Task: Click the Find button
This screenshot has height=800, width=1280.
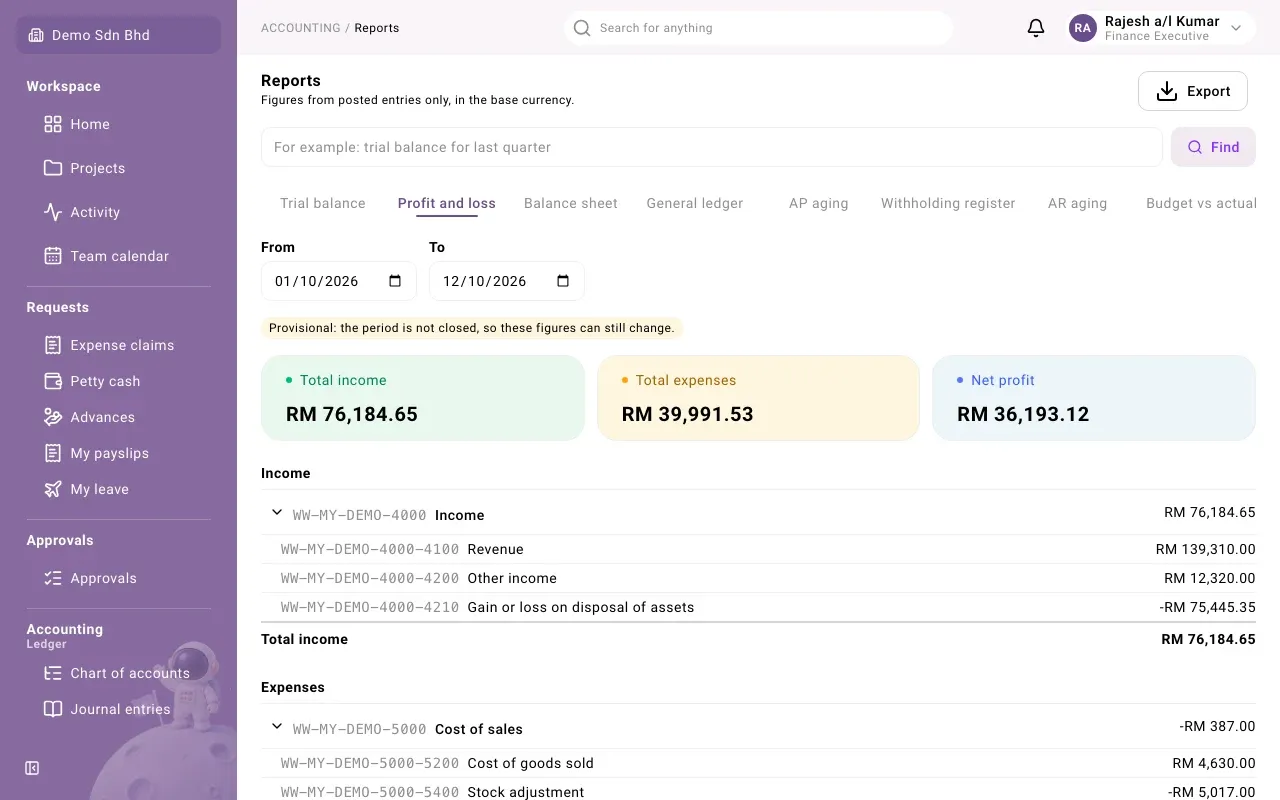Action: (x=1213, y=147)
